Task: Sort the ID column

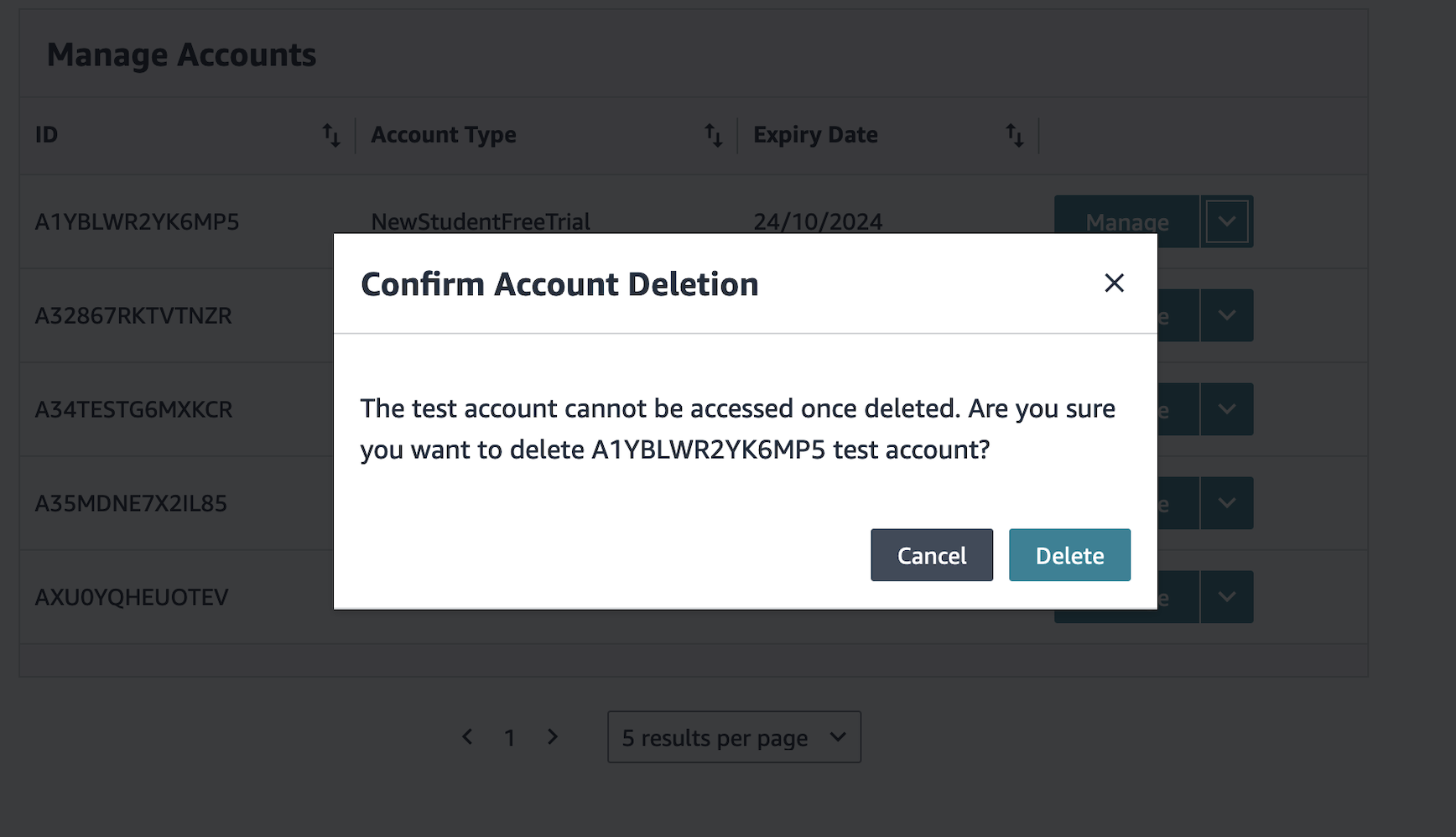Action: pyautogui.click(x=330, y=134)
